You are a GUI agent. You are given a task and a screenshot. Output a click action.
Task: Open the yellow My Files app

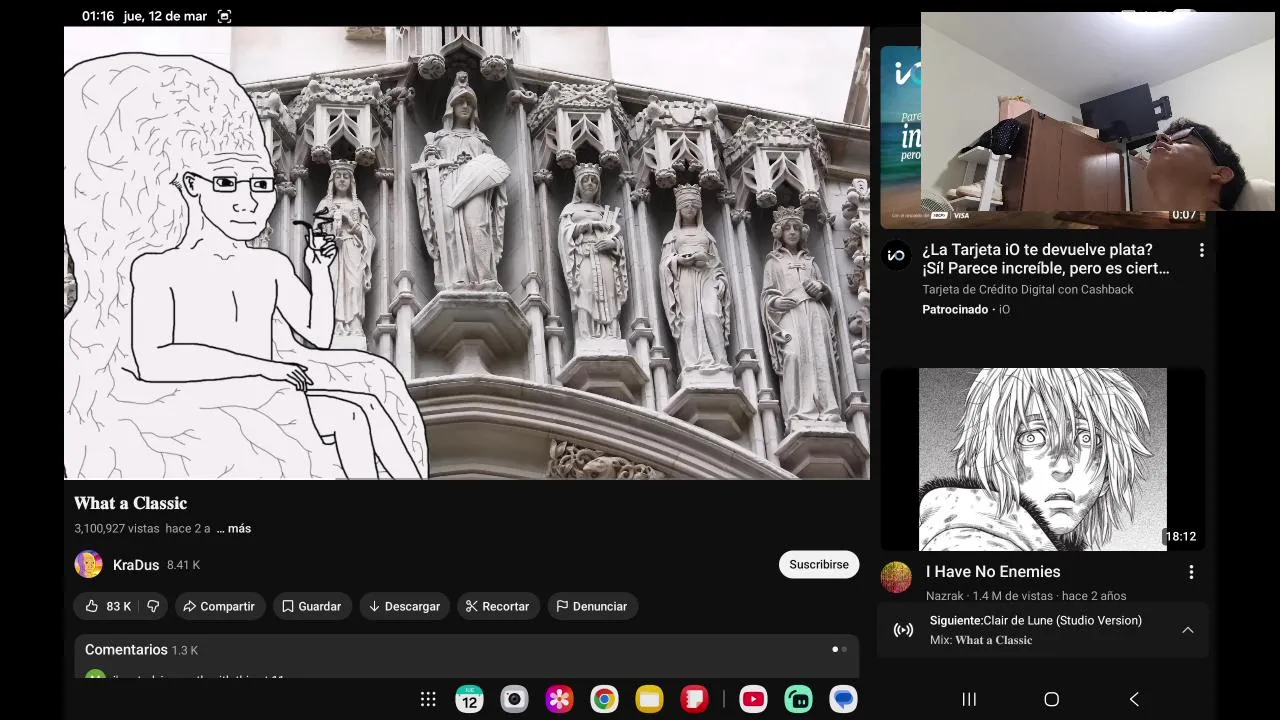coord(649,699)
